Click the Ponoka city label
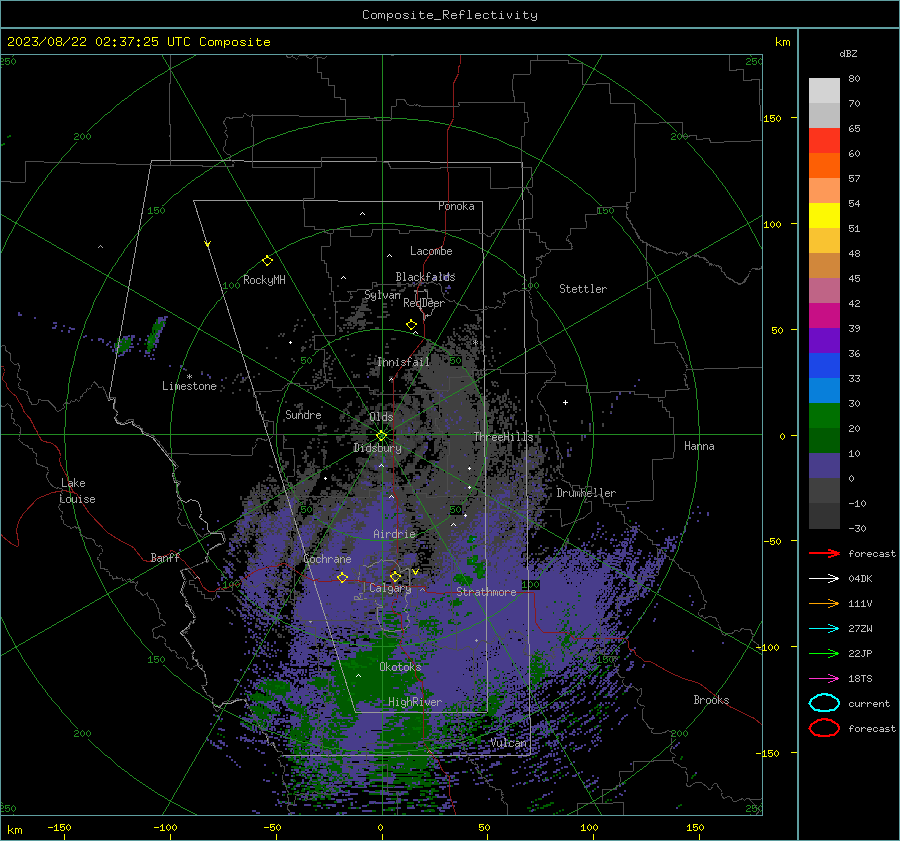Viewport: 900px width, 841px height. click(x=456, y=206)
